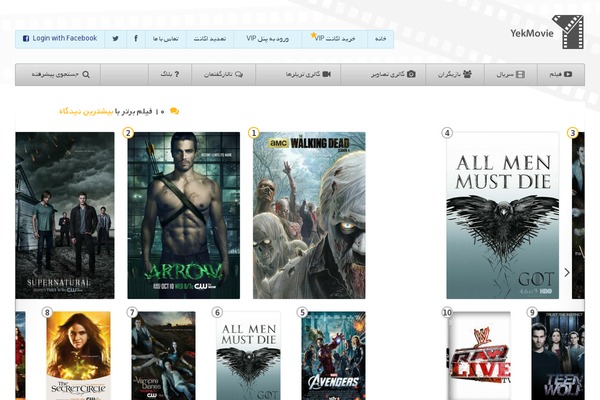
Task: Open large All Men Must Die GOT poster
Action: coord(502,216)
